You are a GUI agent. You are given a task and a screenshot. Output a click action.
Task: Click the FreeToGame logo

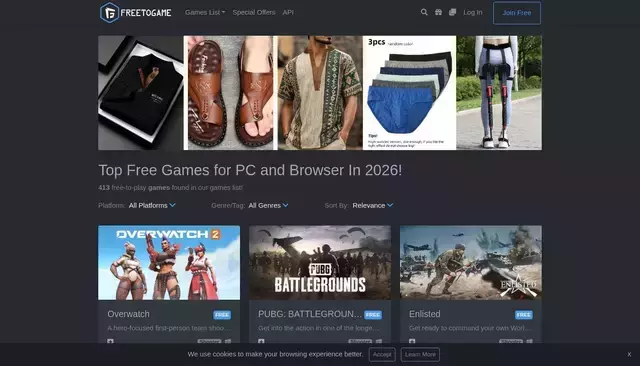pyautogui.click(x=136, y=13)
